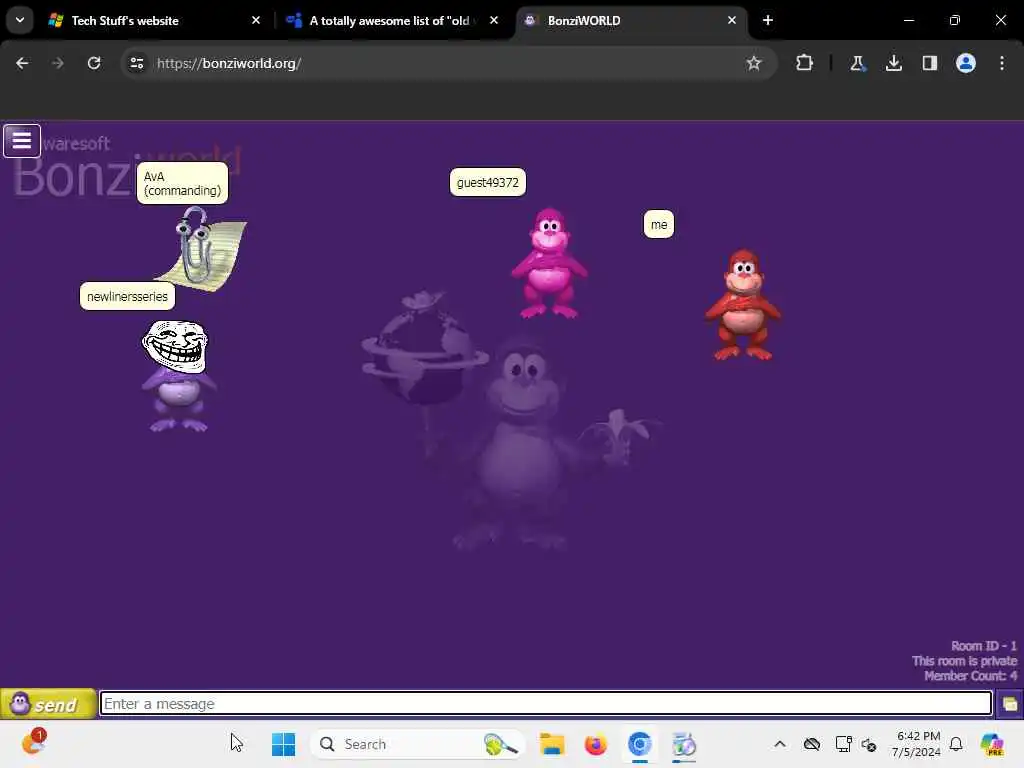Screen dimensions: 1024x768
Task: Open the browser three-dot menu
Action: pyautogui.click(x=1002, y=63)
